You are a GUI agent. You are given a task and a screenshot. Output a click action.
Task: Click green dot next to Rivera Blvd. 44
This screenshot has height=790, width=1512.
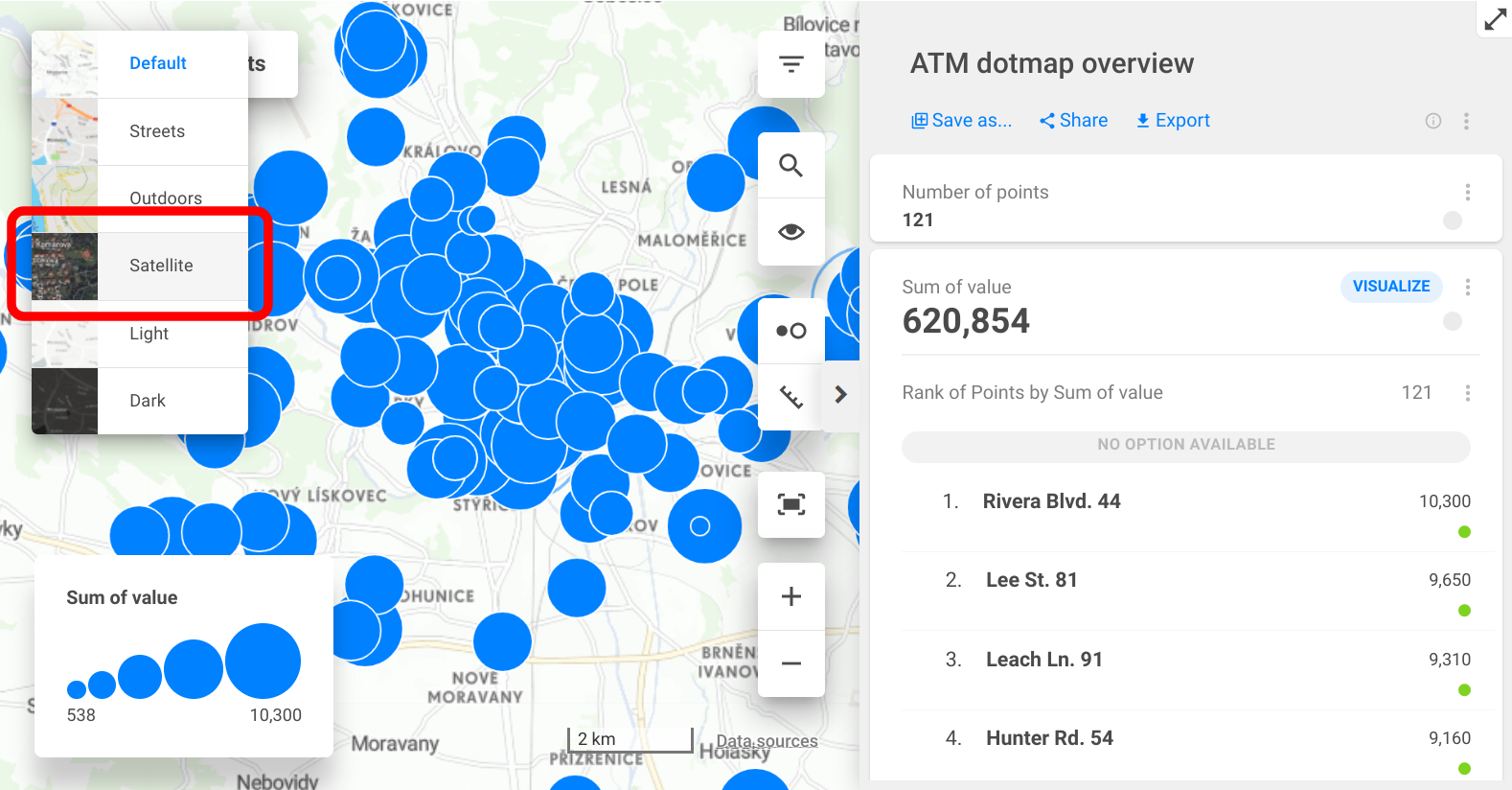[1464, 532]
